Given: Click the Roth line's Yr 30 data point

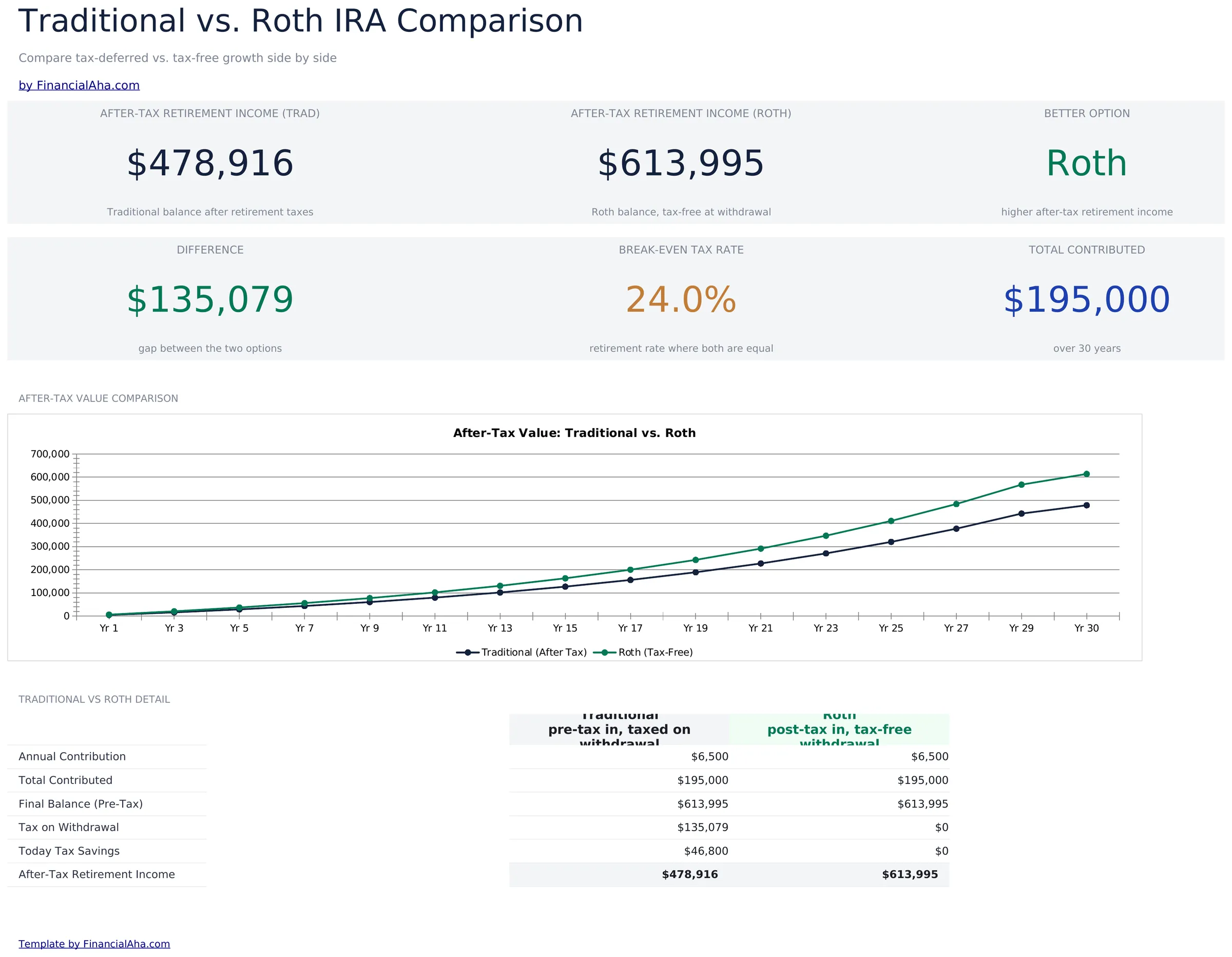Looking at the screenshot, I should point(1086,474).
